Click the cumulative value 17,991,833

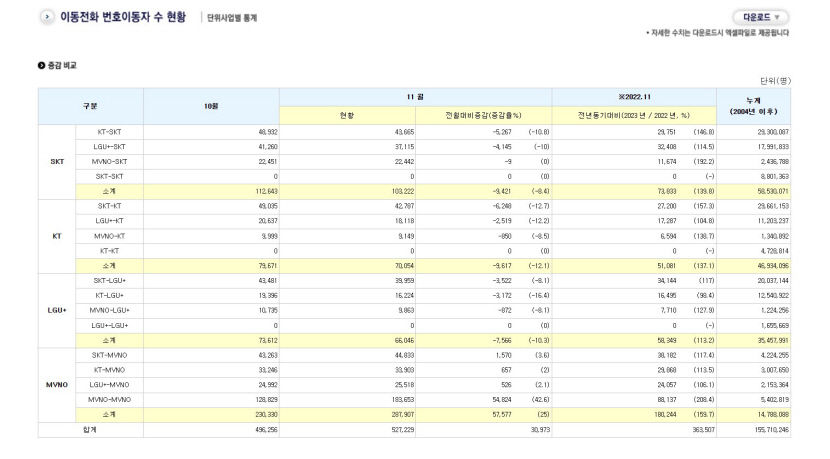click(x=773, y=147)
